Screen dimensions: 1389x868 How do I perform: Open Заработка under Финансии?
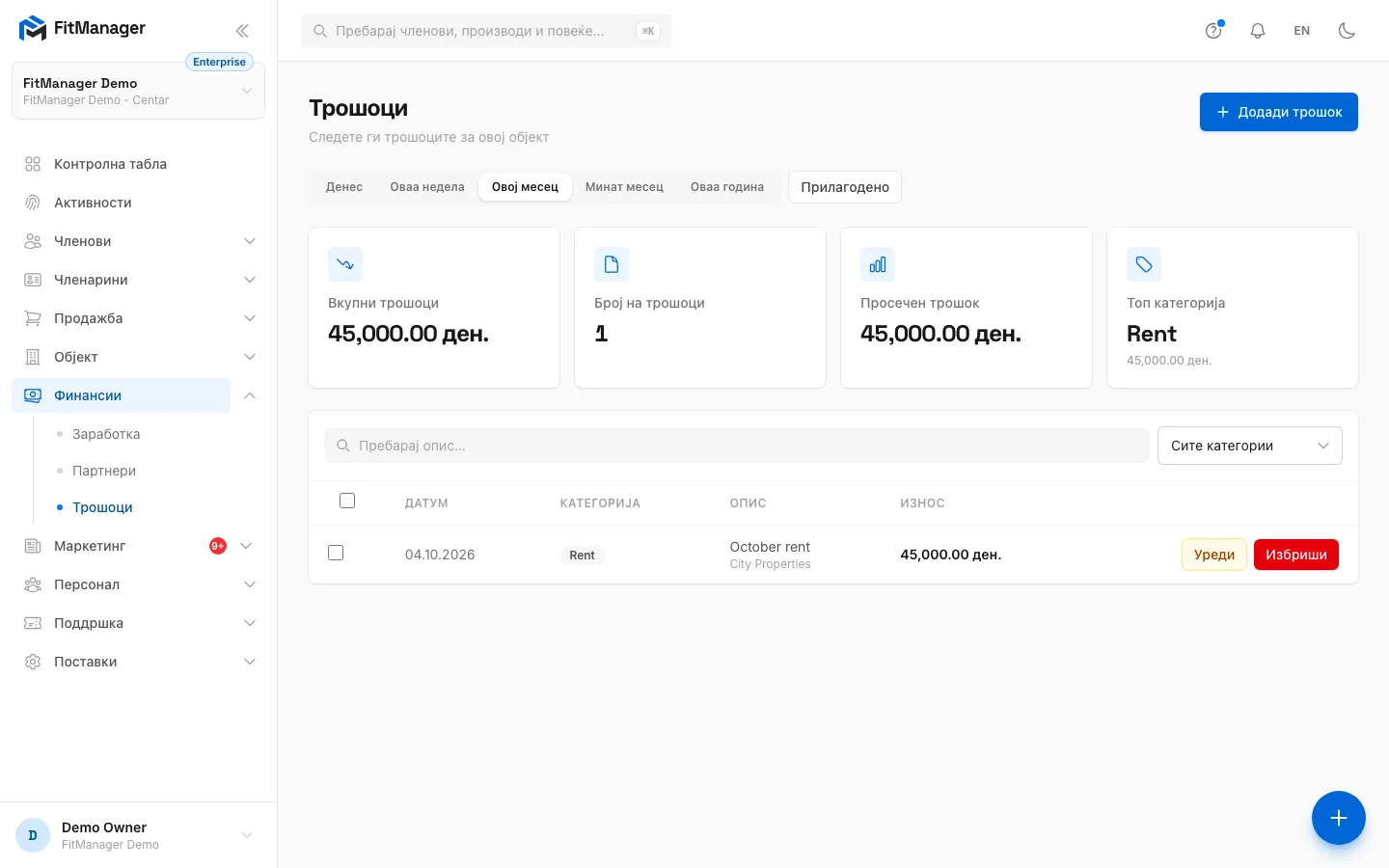point(106,434)
